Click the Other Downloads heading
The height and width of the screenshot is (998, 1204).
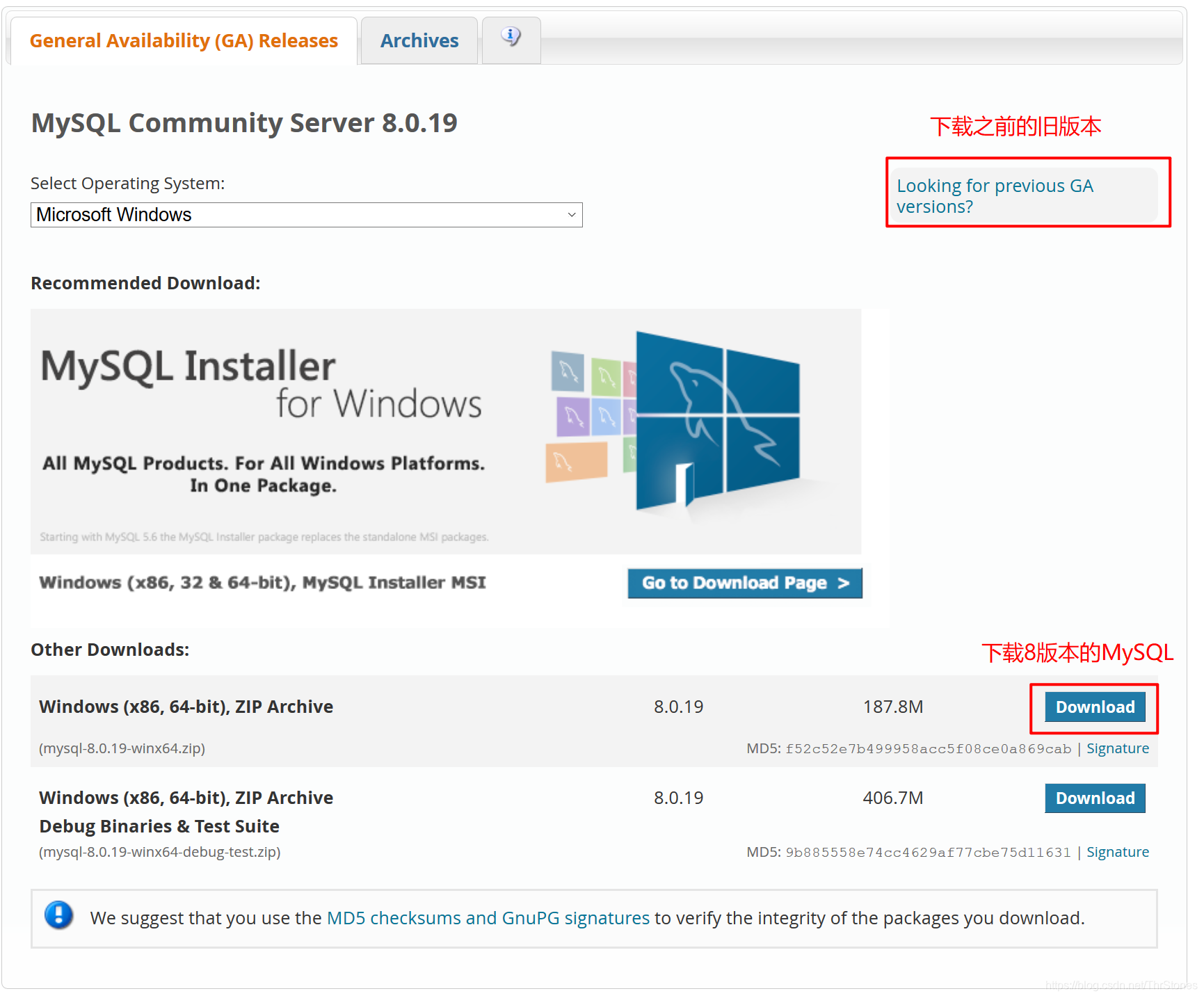tap(110, 650)
